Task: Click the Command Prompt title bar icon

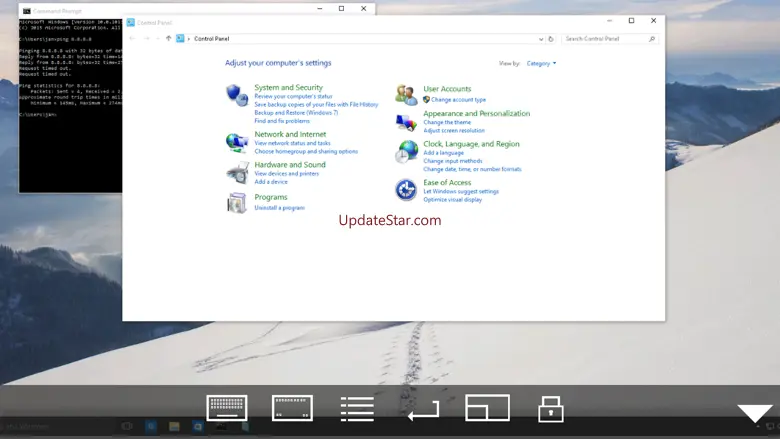Action: click(27, 11)
